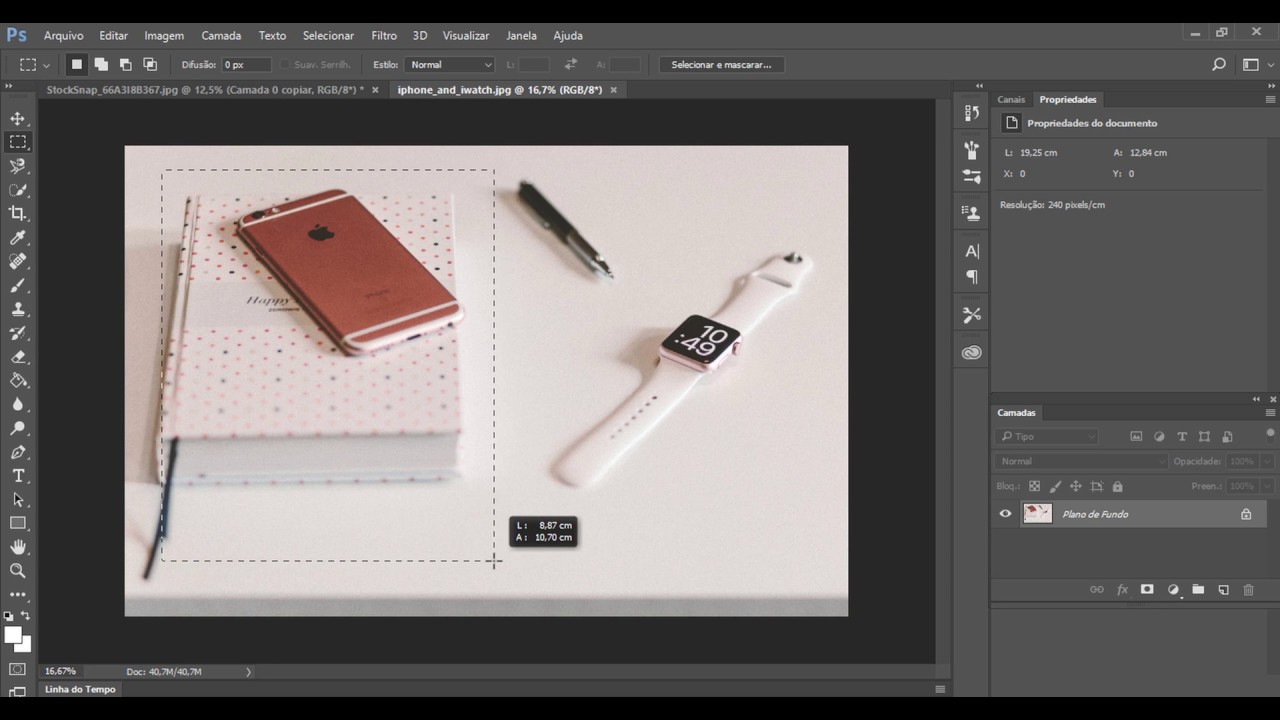Choose Intersect with selection mode
Viewport: 1280px width, 720px height.
pos(150,64)
